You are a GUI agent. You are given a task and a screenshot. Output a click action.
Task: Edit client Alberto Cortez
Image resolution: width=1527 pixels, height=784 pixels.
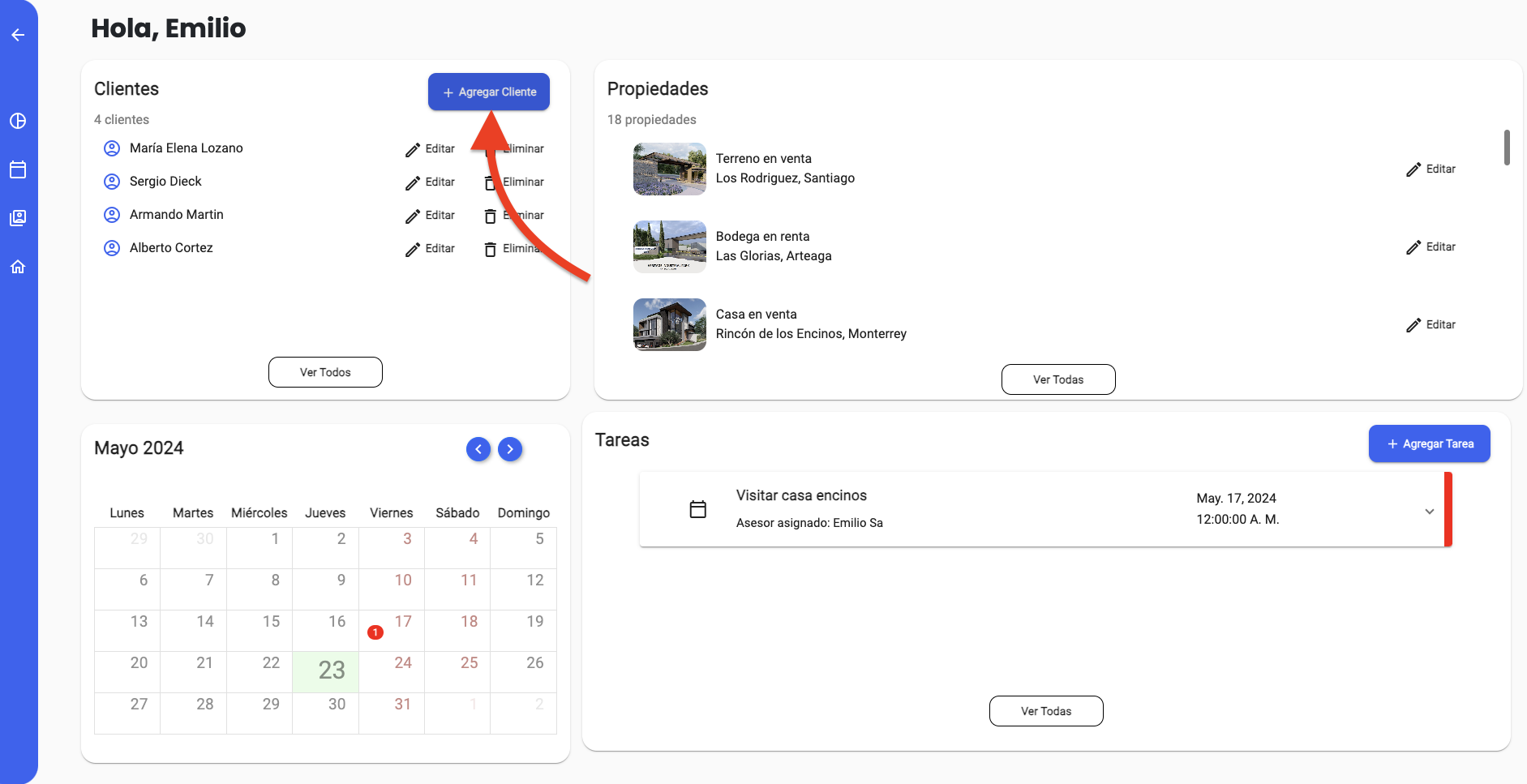(x=431, y=249)
